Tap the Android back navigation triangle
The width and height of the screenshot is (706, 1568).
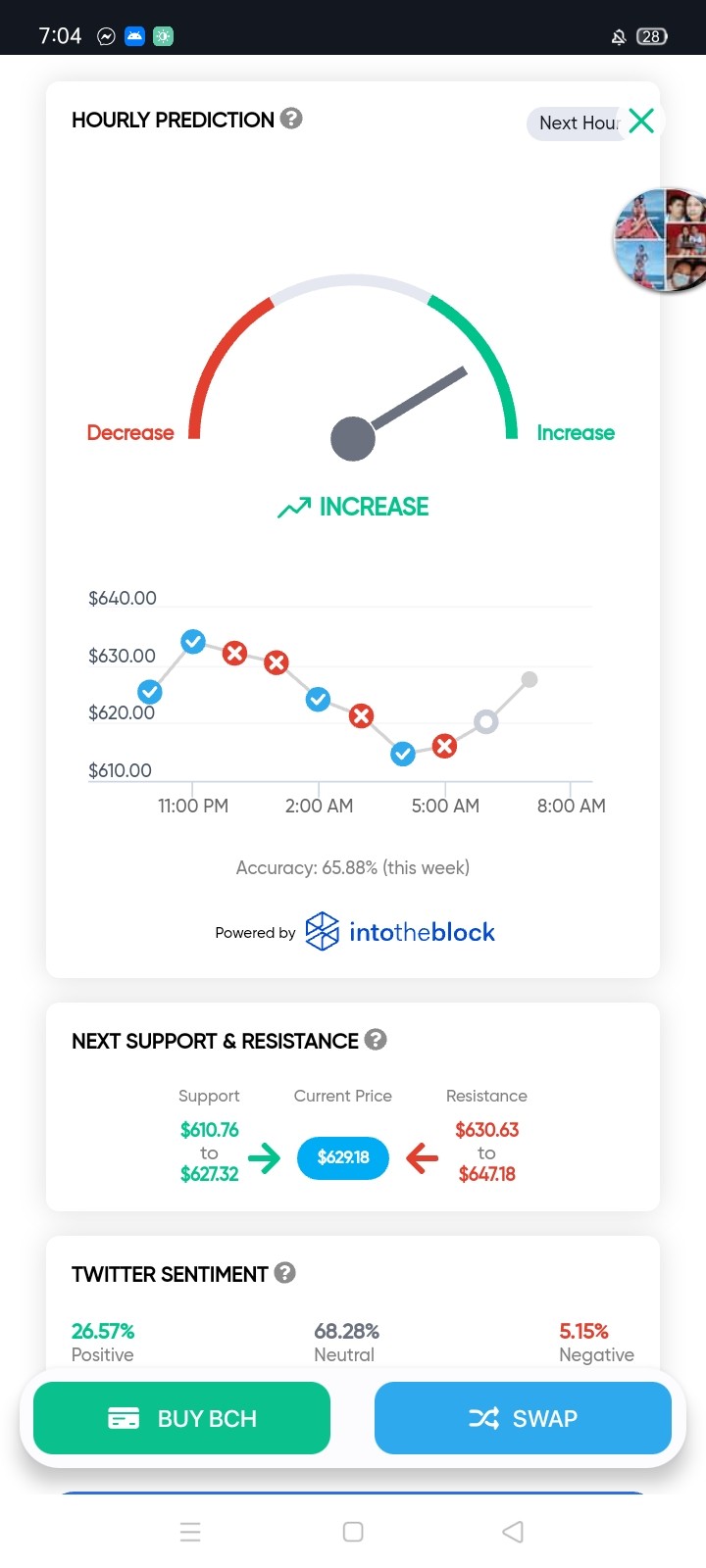click(x=513, y=1532)
